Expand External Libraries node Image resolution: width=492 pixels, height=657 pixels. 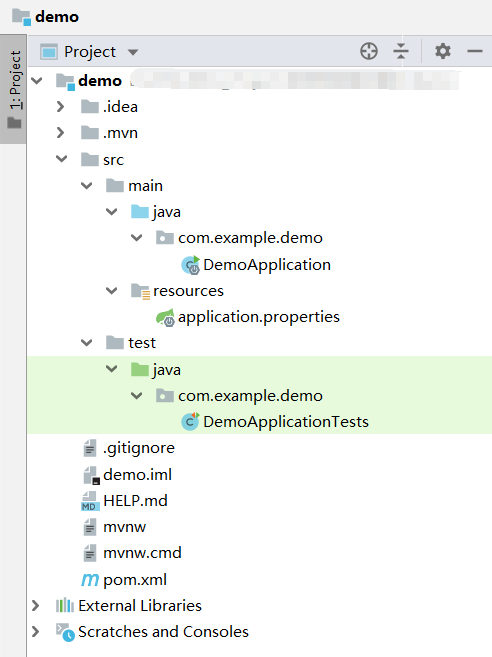pos(36,605)
